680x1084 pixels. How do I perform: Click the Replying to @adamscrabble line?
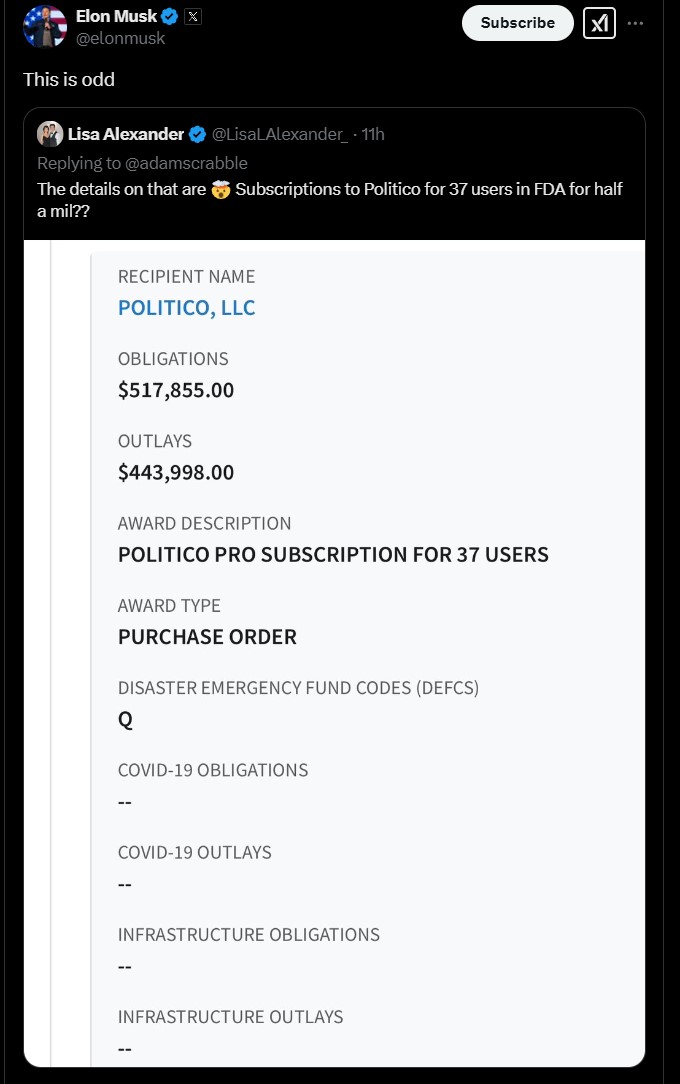pos(142,163)
